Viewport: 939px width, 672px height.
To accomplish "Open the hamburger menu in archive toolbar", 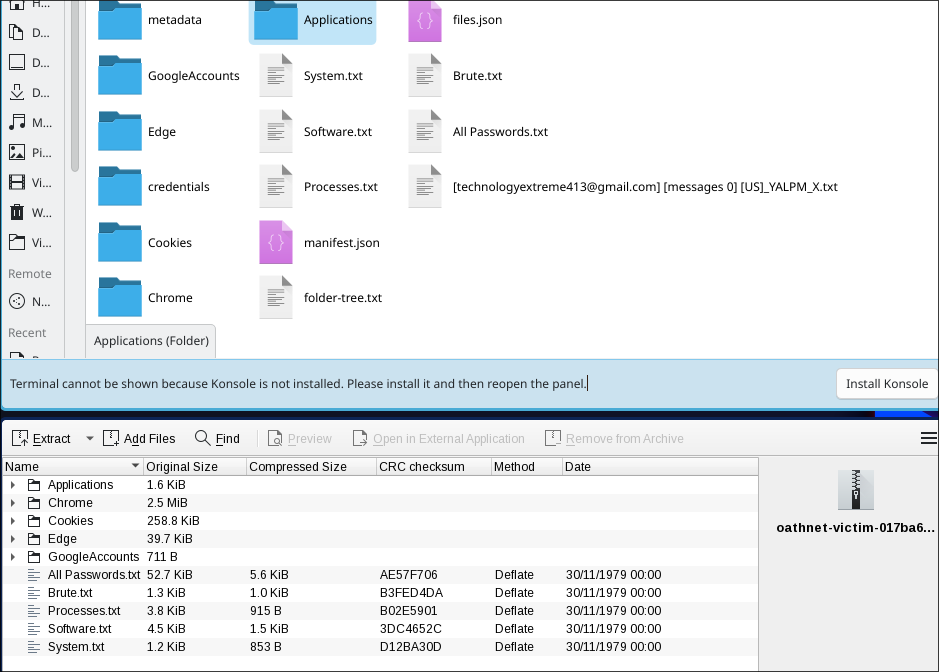I will click(x=928, y=438).
